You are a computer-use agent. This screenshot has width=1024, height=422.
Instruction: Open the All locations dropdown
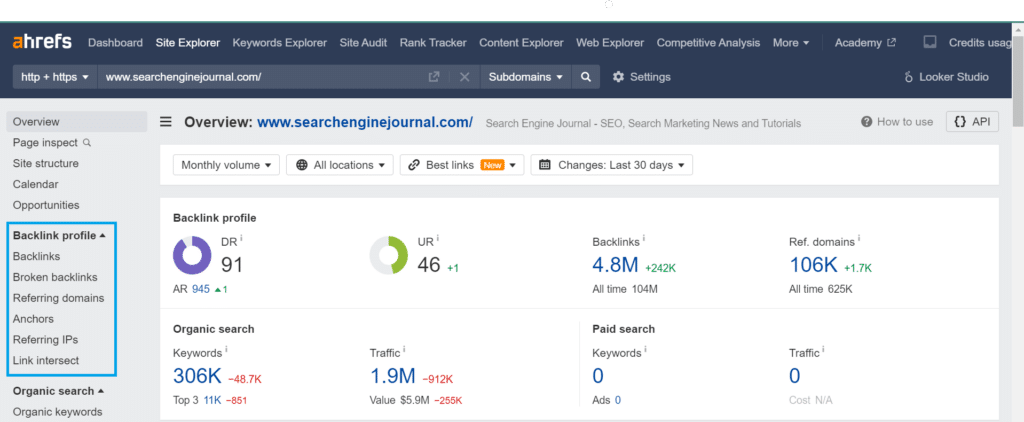click(x=340, y=165)
